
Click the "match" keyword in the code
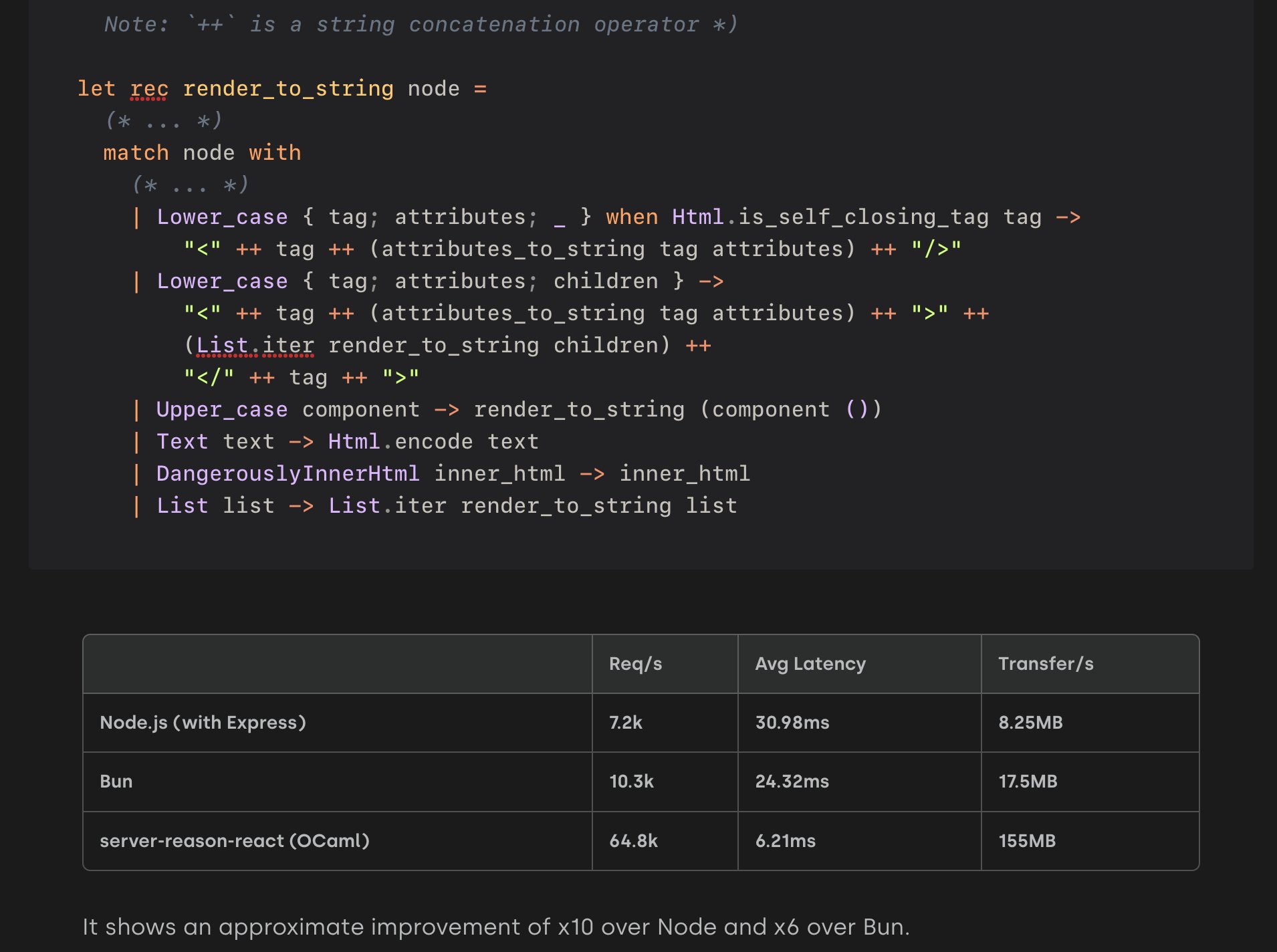136,152
